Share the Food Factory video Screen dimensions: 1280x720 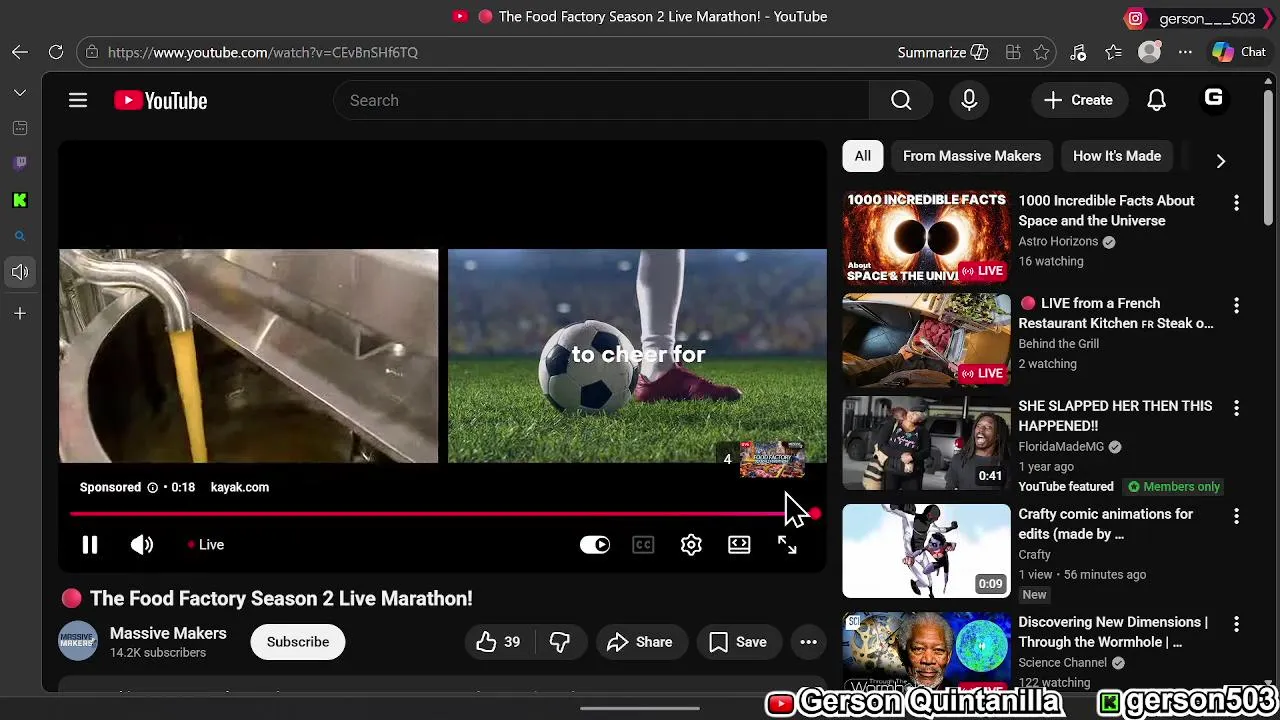point(640,642)
